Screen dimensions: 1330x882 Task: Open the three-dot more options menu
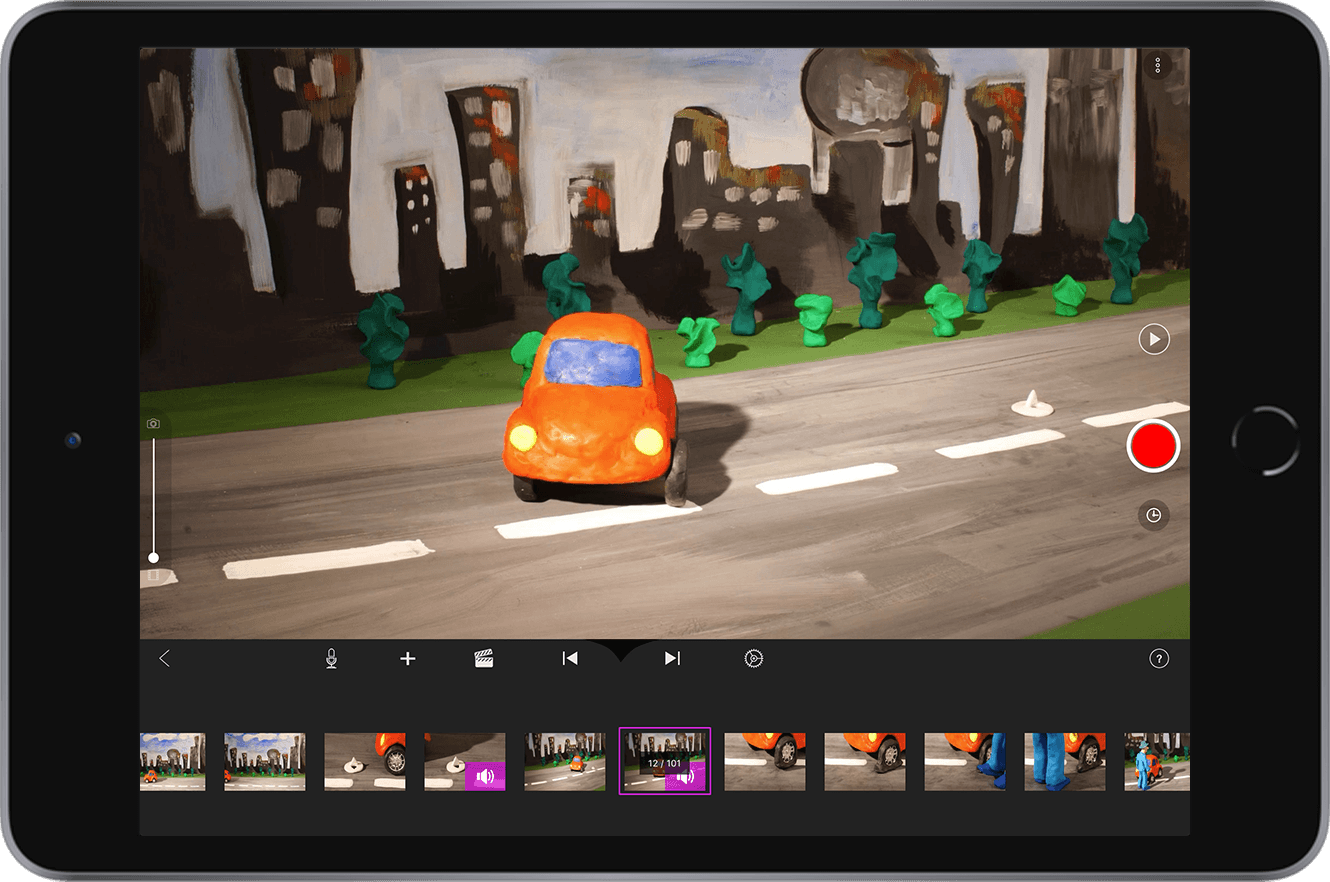pyautogui.click(x=1157, y=64)
